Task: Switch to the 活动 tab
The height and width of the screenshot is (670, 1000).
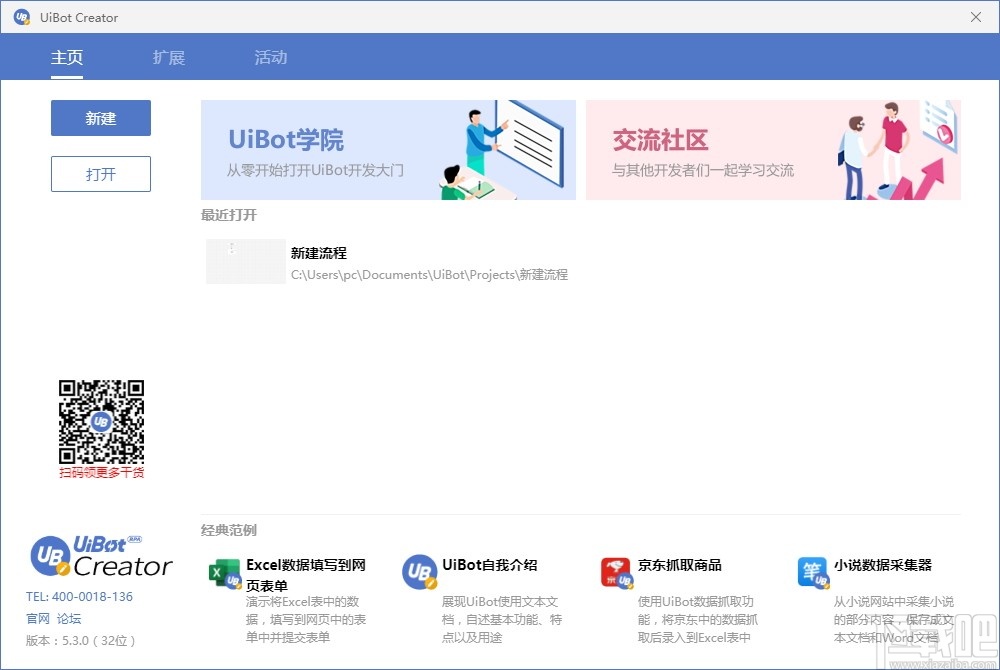Action: (x=271, y=57)
